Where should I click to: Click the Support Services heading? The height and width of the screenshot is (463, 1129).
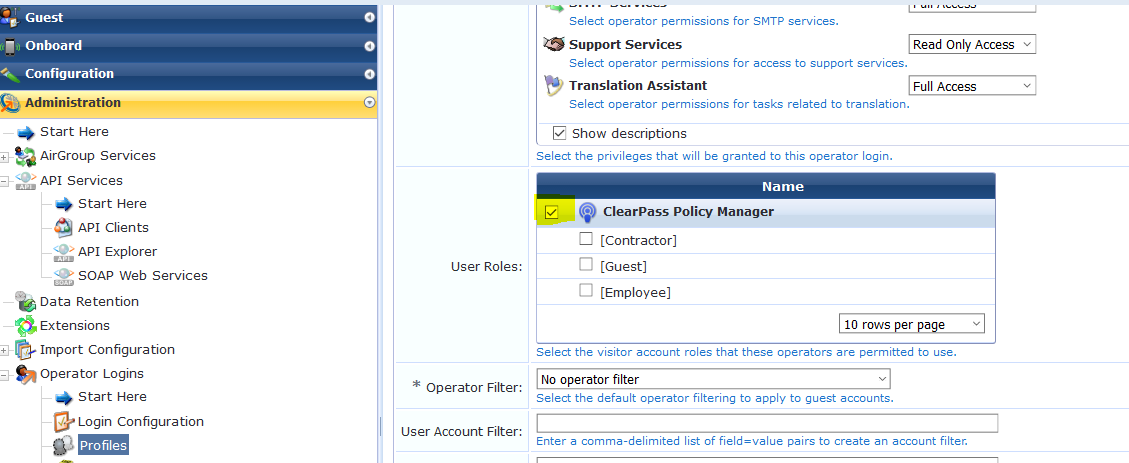[625, 45]
